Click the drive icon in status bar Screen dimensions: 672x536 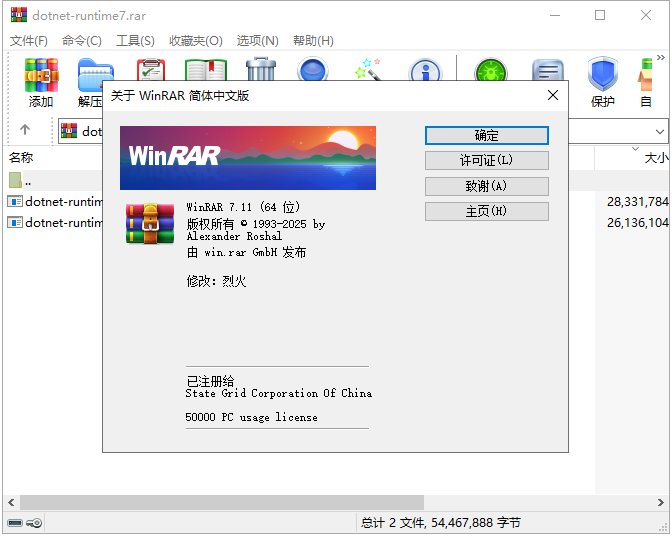click(x=15, y=523)
